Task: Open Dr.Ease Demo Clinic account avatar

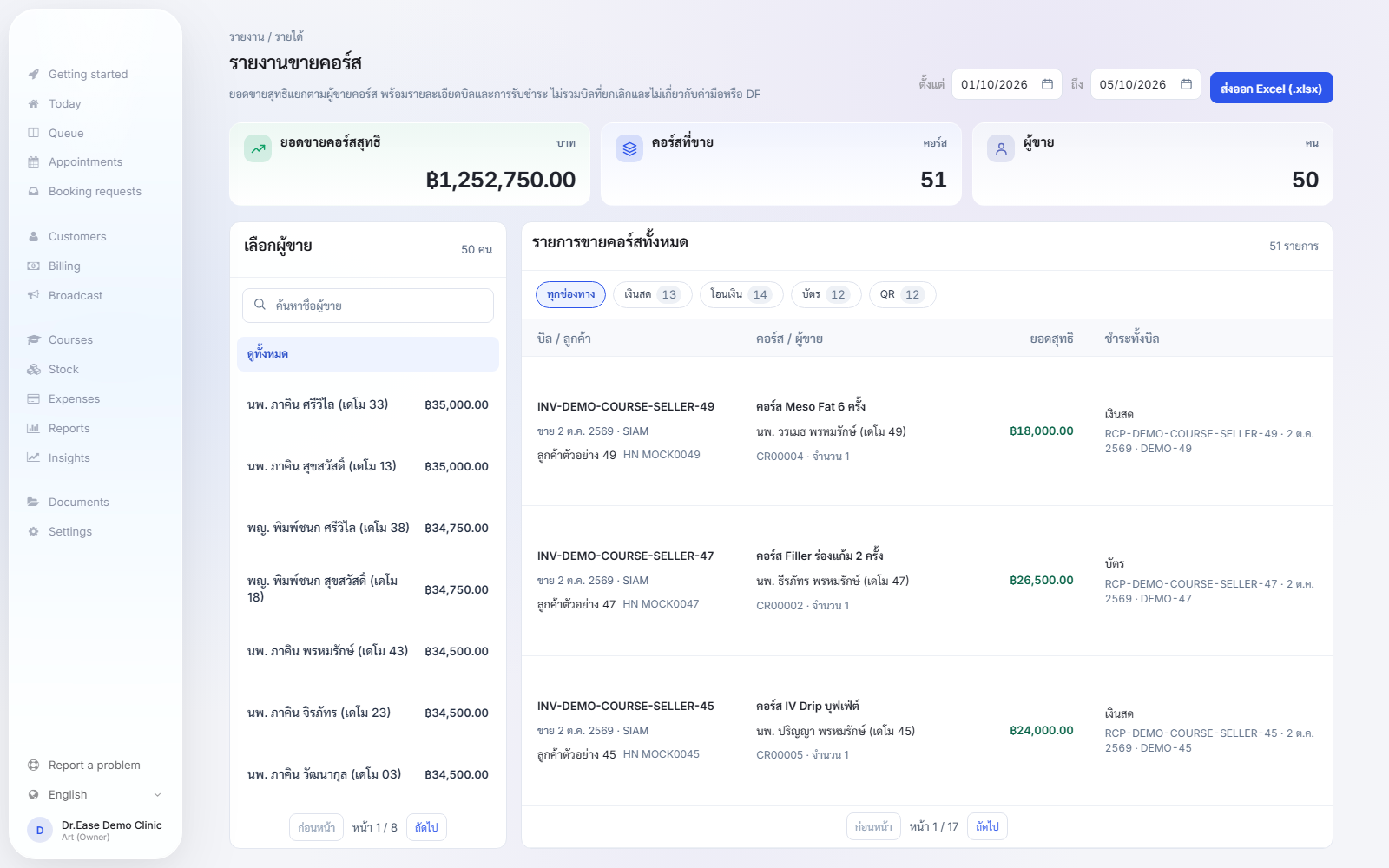Action: point(40,831)
